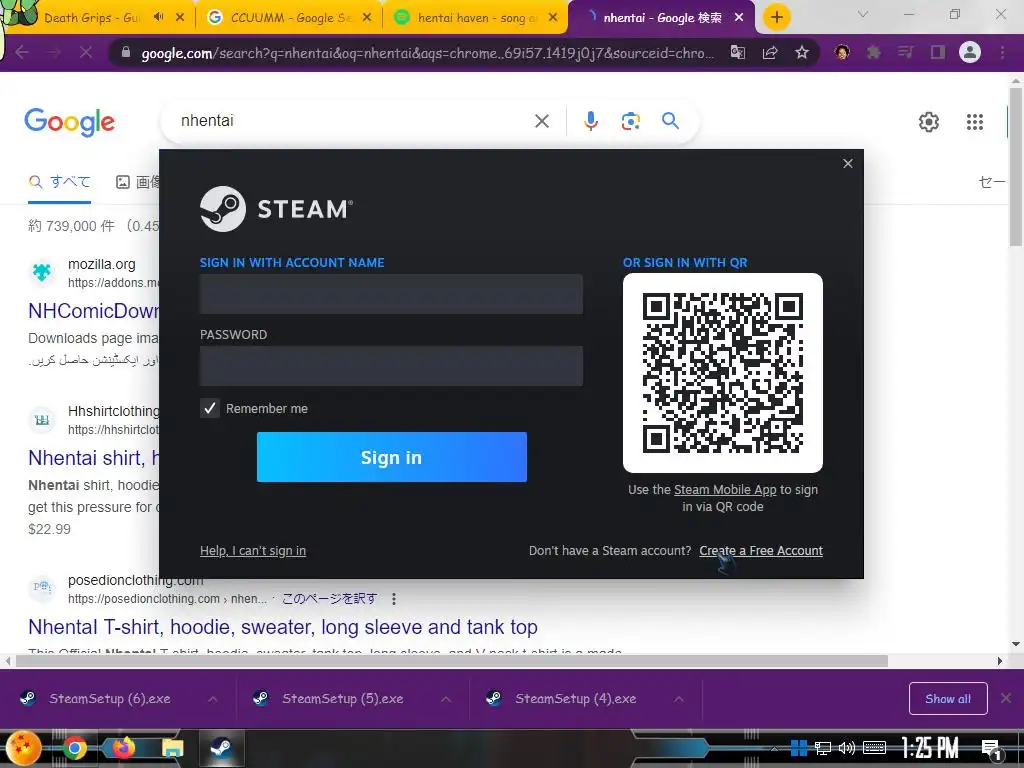Stop loading the page with X button
This screenshot has height=768, width=1024.
(x=86, y=52)
